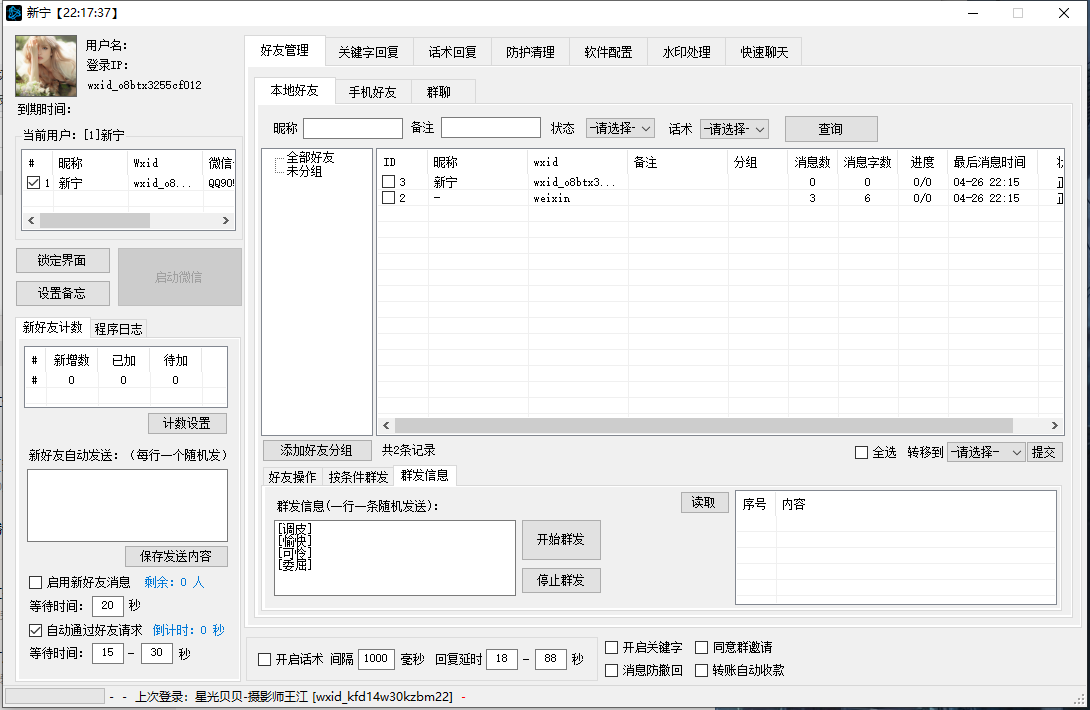
Task: Click the user avatar photo
Action: [x=46, y=66]
